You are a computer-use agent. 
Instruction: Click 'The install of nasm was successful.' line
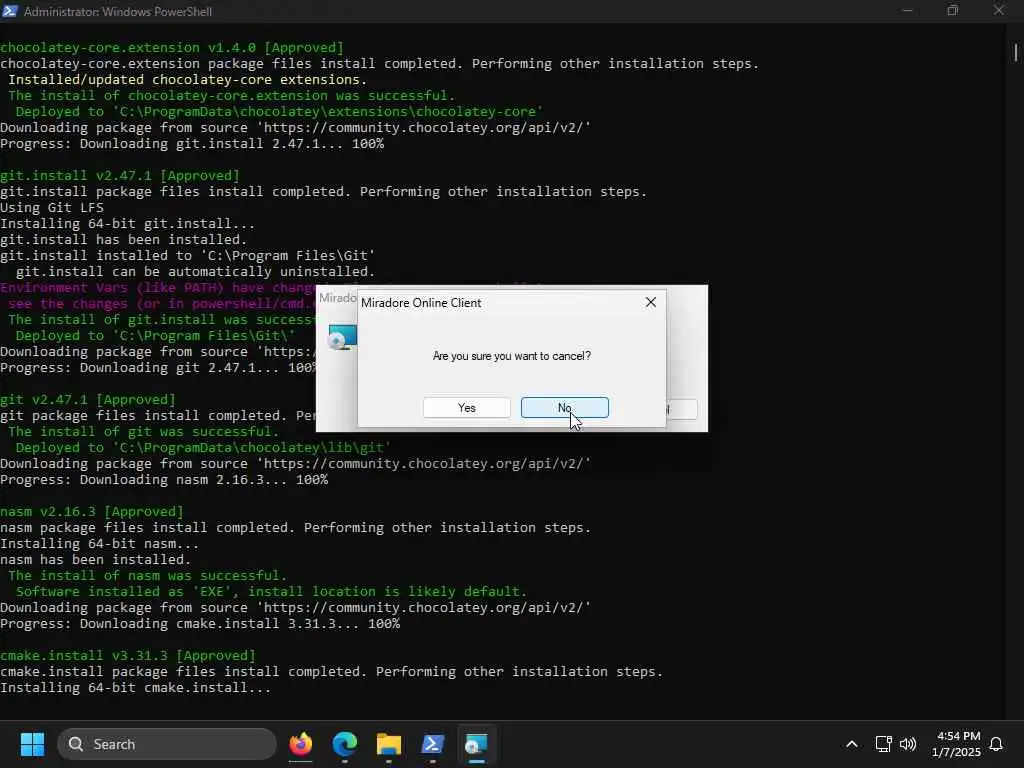tap(148, 575)
